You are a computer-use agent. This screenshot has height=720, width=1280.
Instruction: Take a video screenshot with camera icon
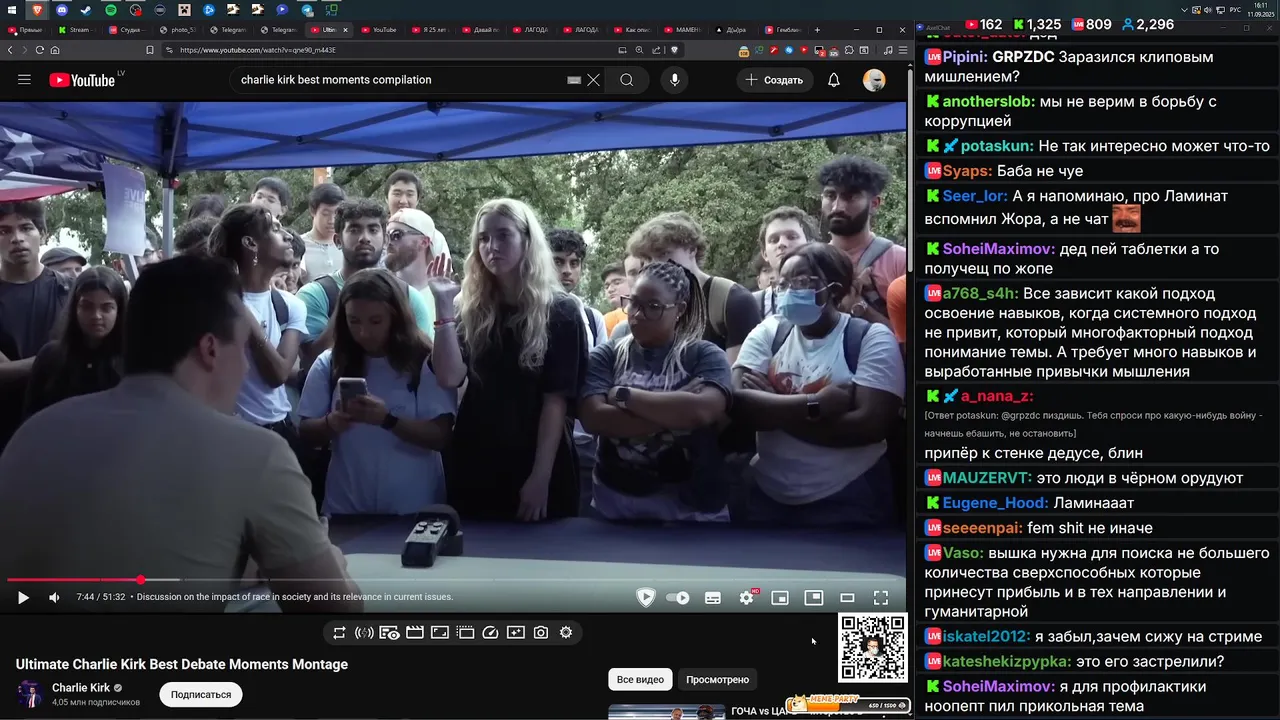click(541, 633)
